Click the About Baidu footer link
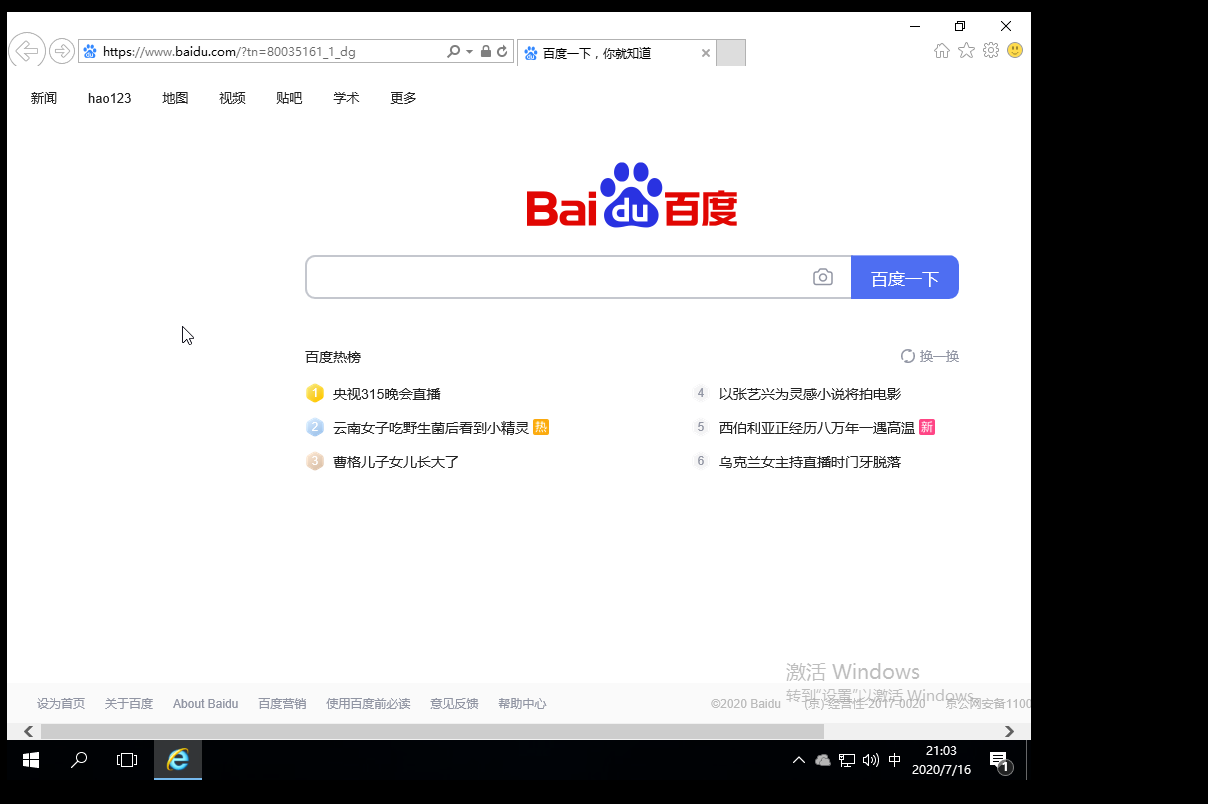The image size is (1208, 804). 205,704
